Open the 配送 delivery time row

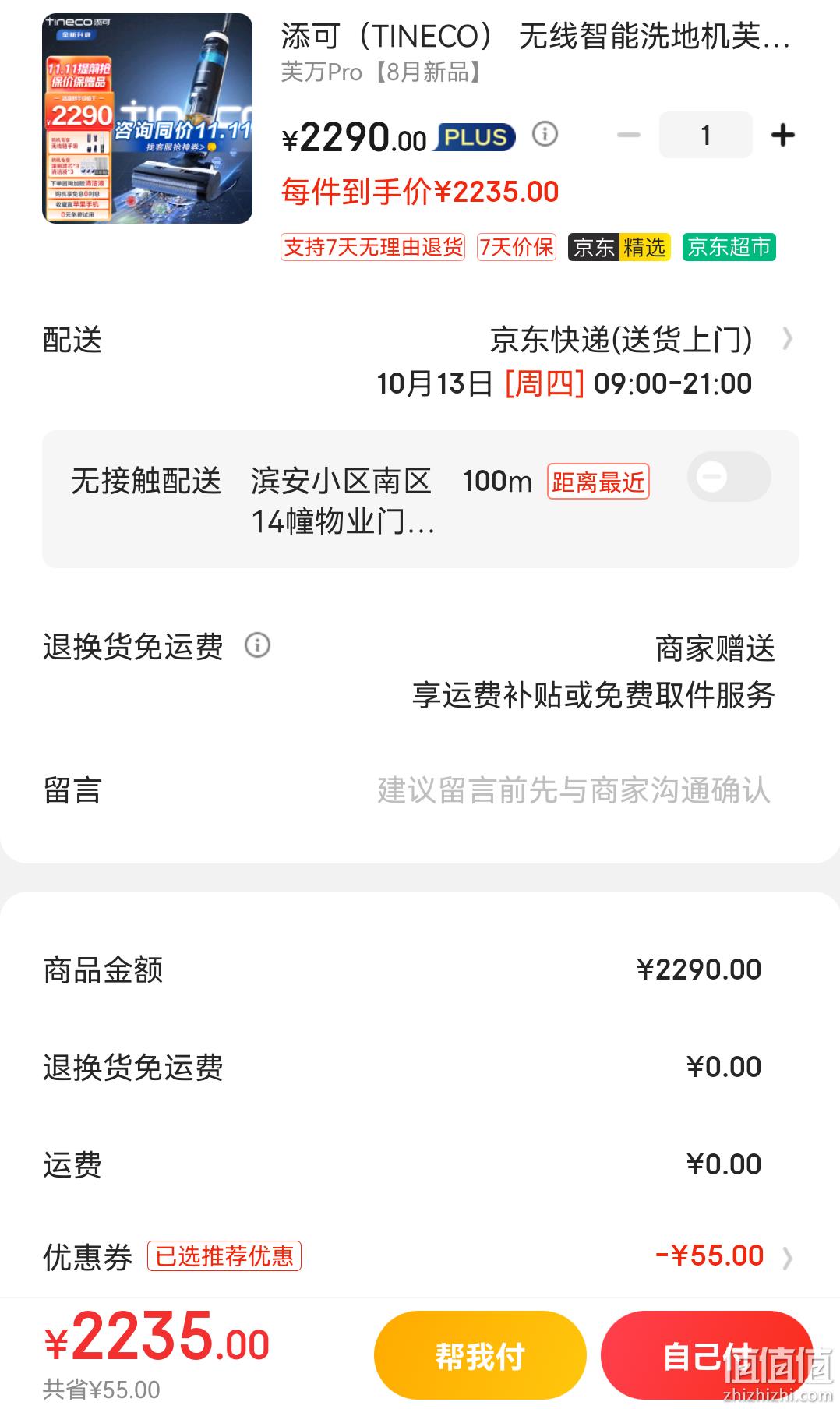click(421, 361)
